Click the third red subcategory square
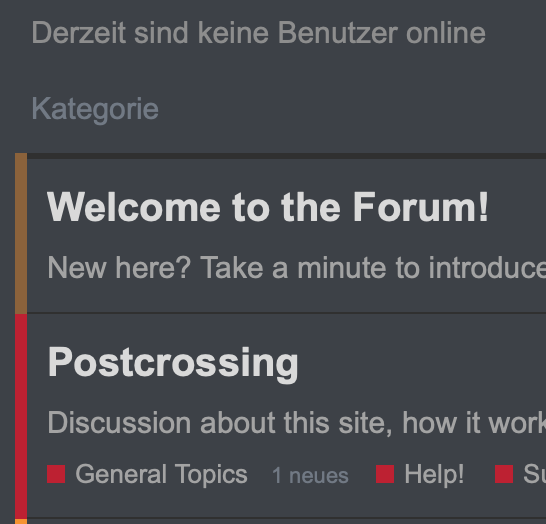 pyautogui.click(x=504, y=474)
